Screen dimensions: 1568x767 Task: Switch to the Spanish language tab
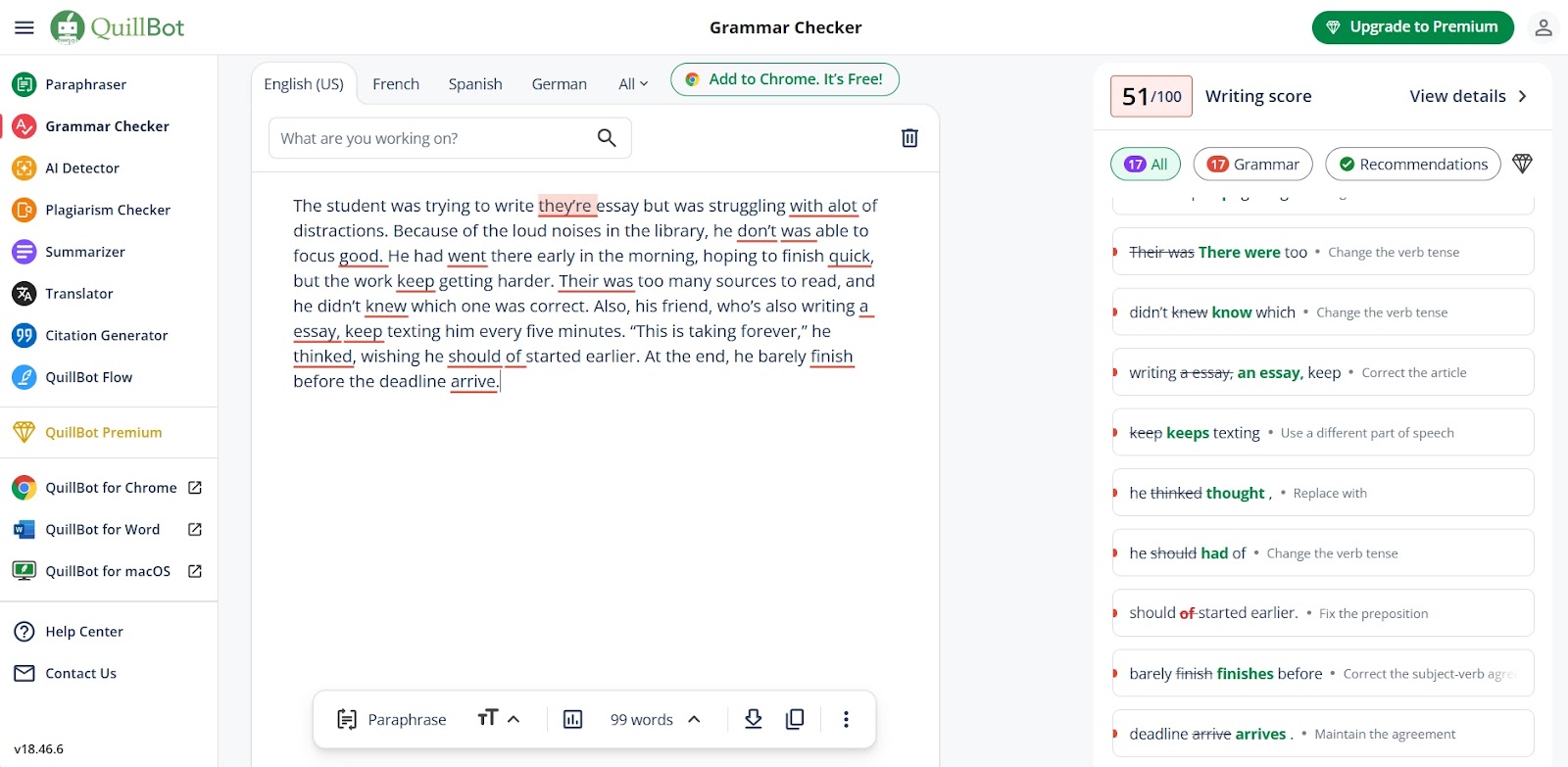tap(475, 84)
